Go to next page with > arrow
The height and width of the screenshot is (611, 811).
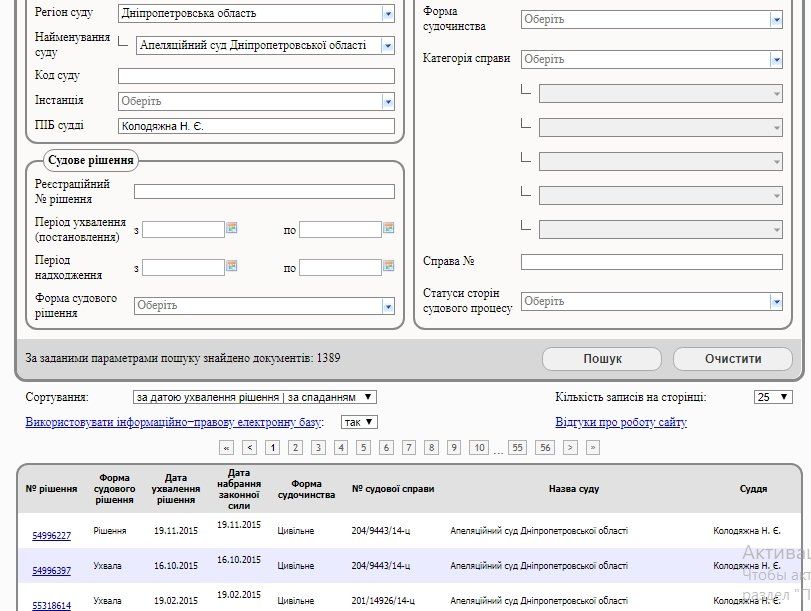[x=570, y=448]
